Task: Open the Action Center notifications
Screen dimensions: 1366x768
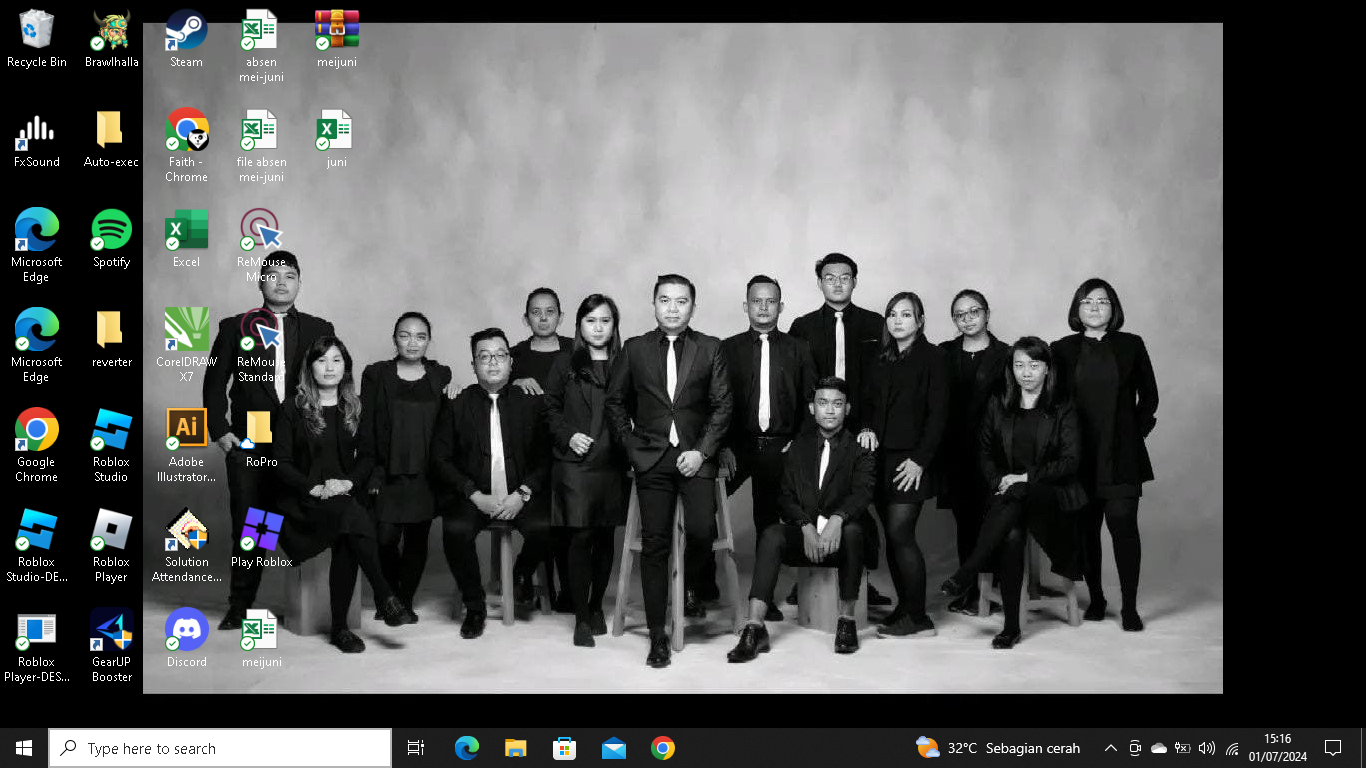Action: 1333,748
